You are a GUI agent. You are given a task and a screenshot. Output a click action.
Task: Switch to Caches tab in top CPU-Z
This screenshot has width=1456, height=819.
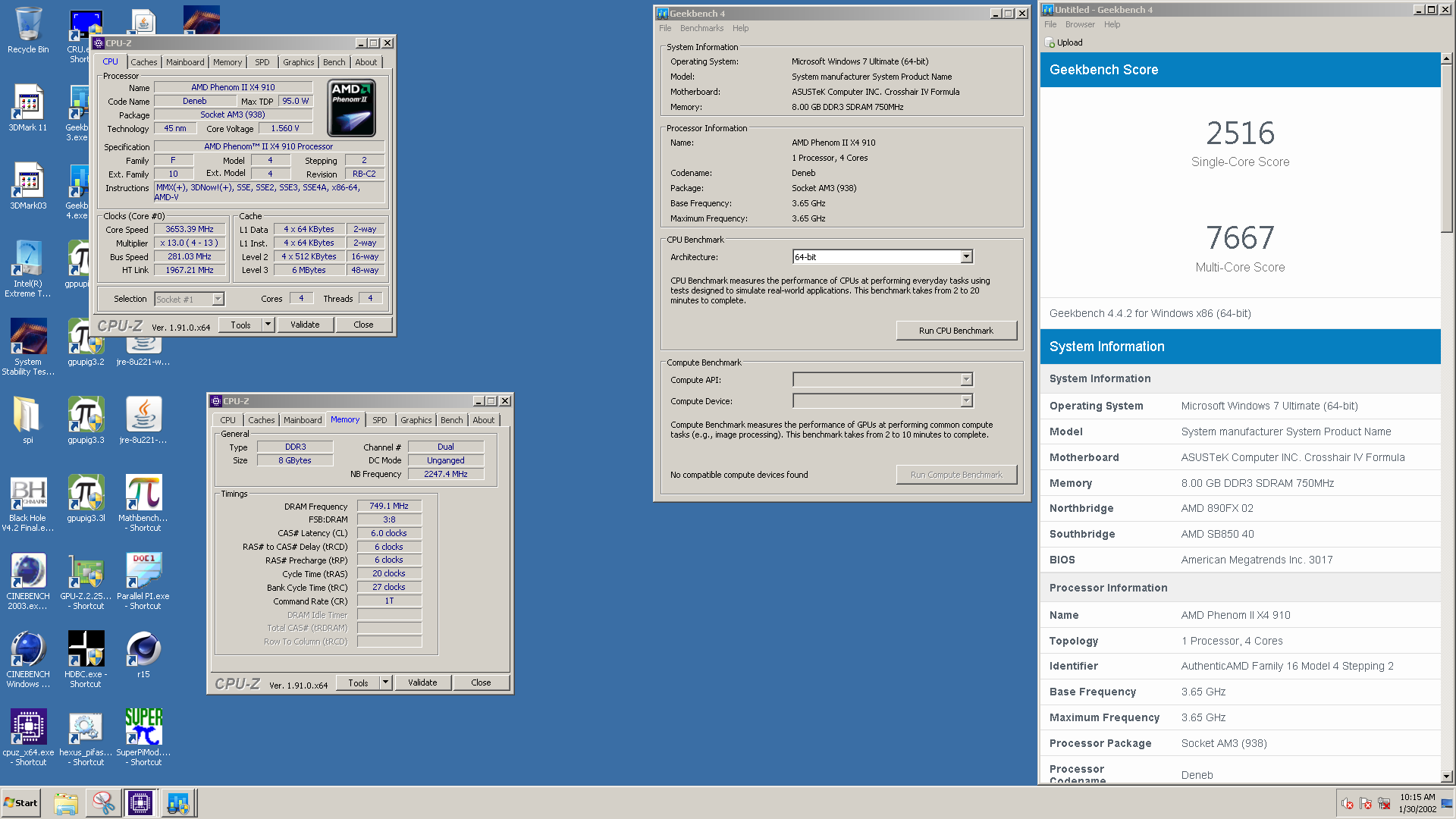point(143,62)
